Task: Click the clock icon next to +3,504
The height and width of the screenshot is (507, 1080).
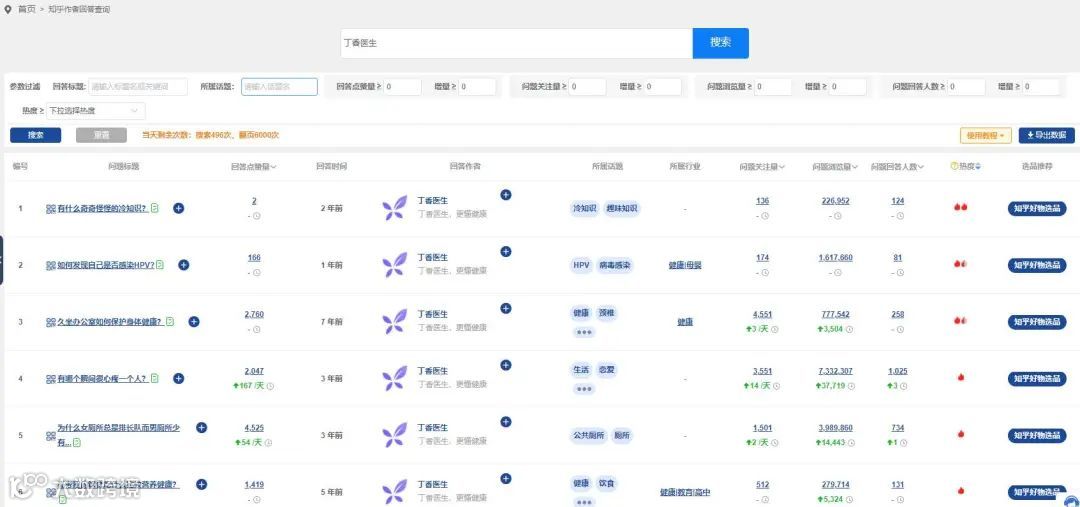Action: (849, 330)
